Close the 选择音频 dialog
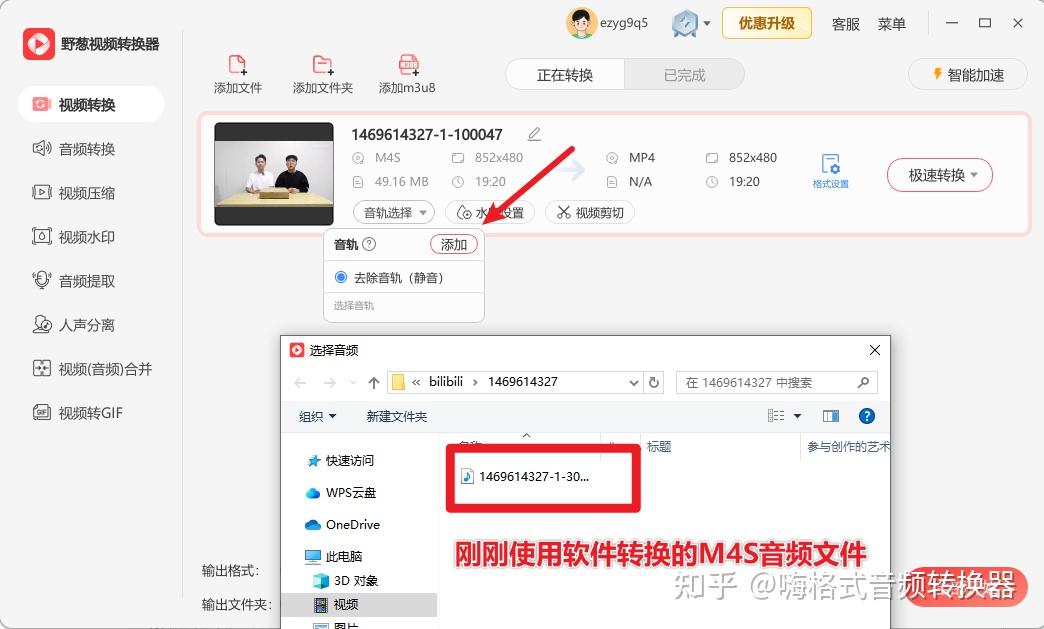The image size is (1044, 629). [874, 350]
